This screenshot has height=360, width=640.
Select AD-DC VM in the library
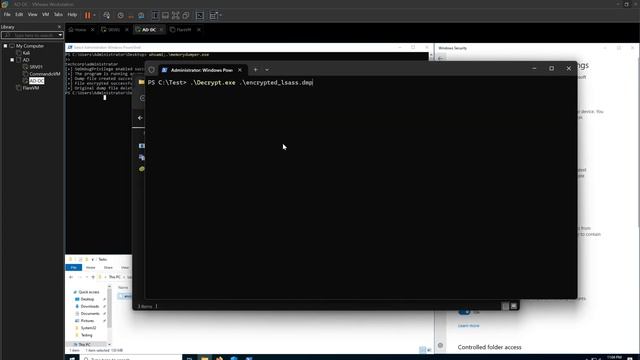(36, 81)
